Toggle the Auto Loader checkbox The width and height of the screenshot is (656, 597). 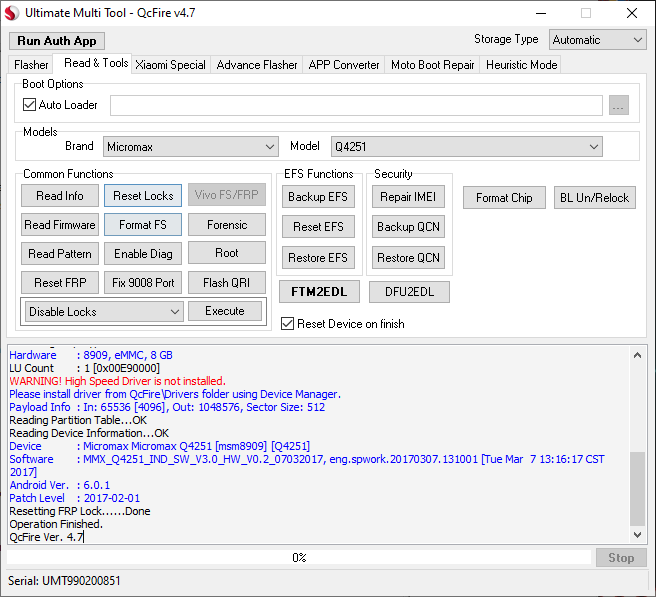(x=29, y=105)
